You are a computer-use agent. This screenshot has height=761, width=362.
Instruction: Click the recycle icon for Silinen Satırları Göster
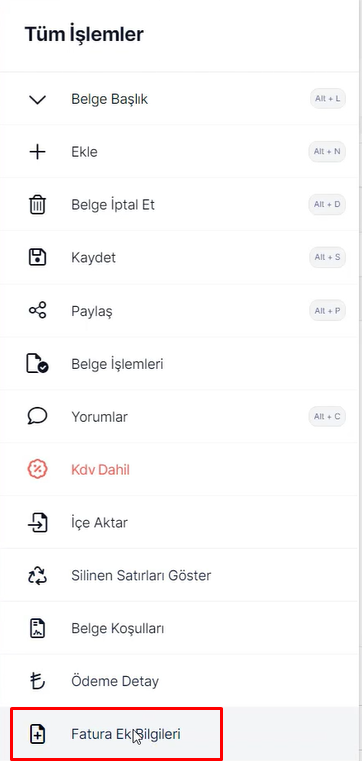(x=37, y=576)
